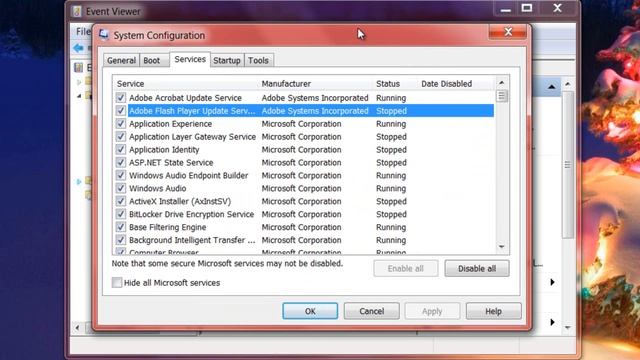The width and height of the screenshot is (640, 360).
Task: Toggle Application Layer Gateway Service checkbox
Action: click(120, 136)
